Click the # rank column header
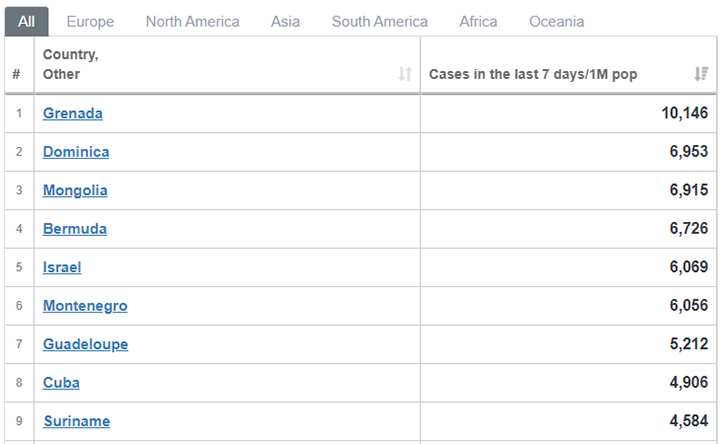The height and width of the screenshot is (444, 720). (x=17, y=74)
